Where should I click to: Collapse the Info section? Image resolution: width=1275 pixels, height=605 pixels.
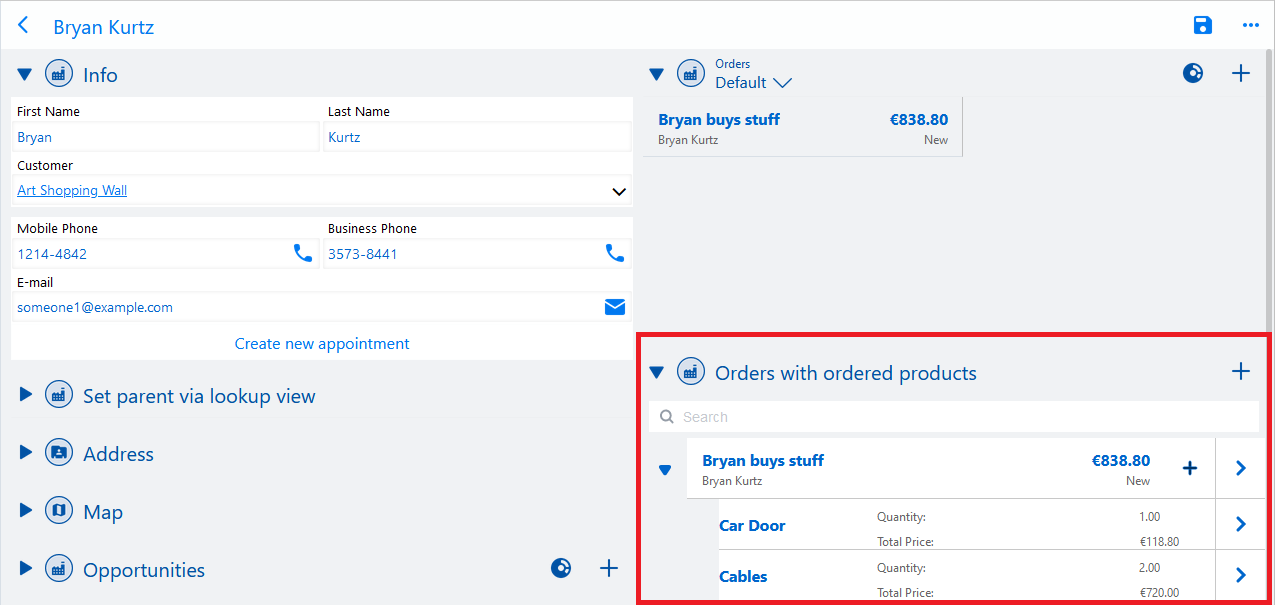pyautogui.click(x=25, y=75)
